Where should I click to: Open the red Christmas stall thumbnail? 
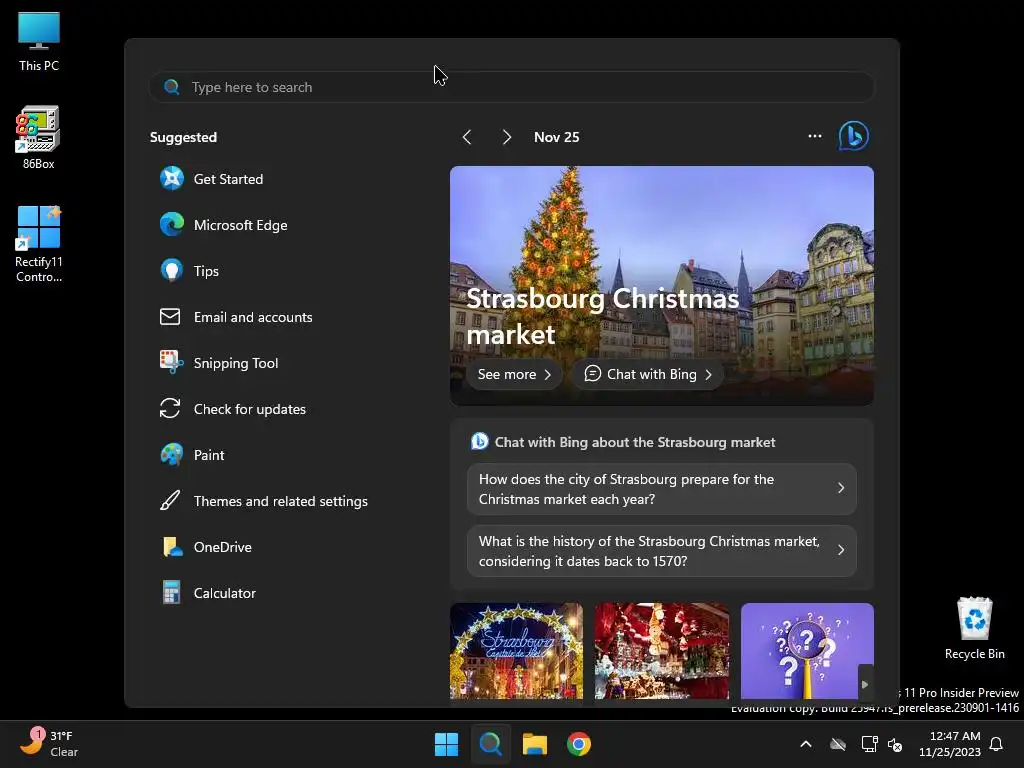pos(662,651)
